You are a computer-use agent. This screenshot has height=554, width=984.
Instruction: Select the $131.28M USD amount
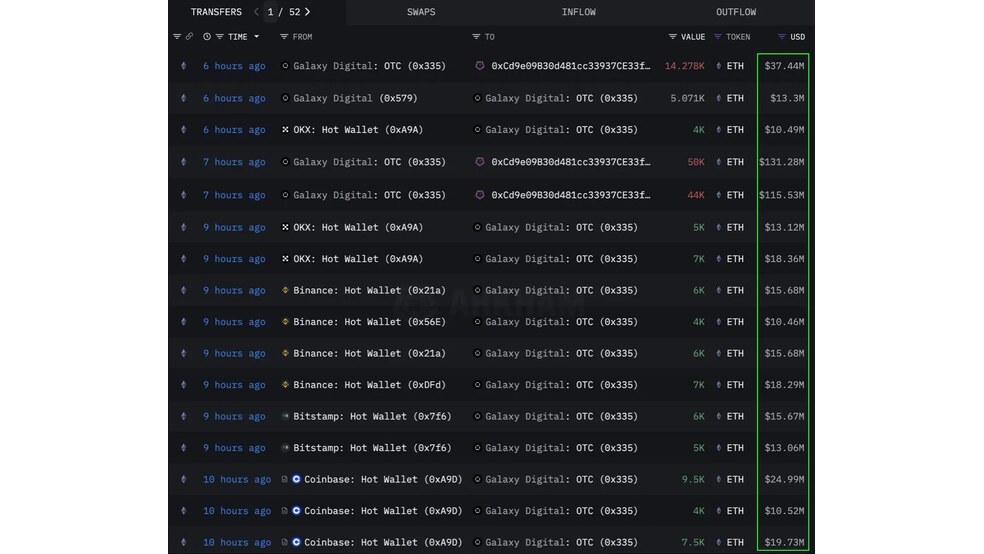(782, 162)
